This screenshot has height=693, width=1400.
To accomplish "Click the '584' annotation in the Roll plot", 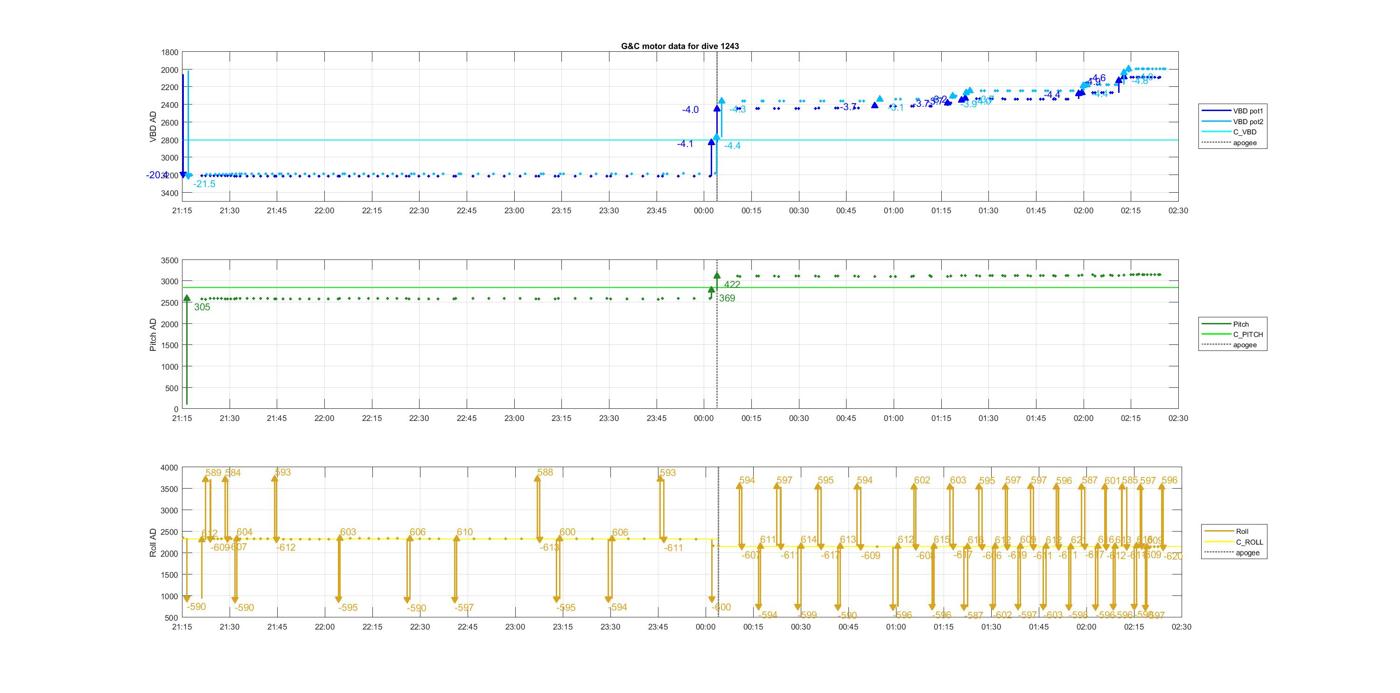I will point(233,473).
